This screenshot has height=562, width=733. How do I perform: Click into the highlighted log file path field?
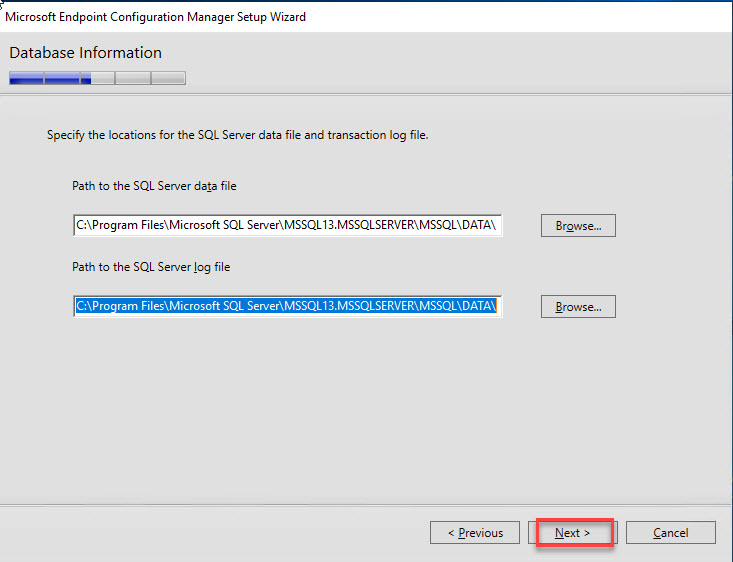click(x=287, y=306)
